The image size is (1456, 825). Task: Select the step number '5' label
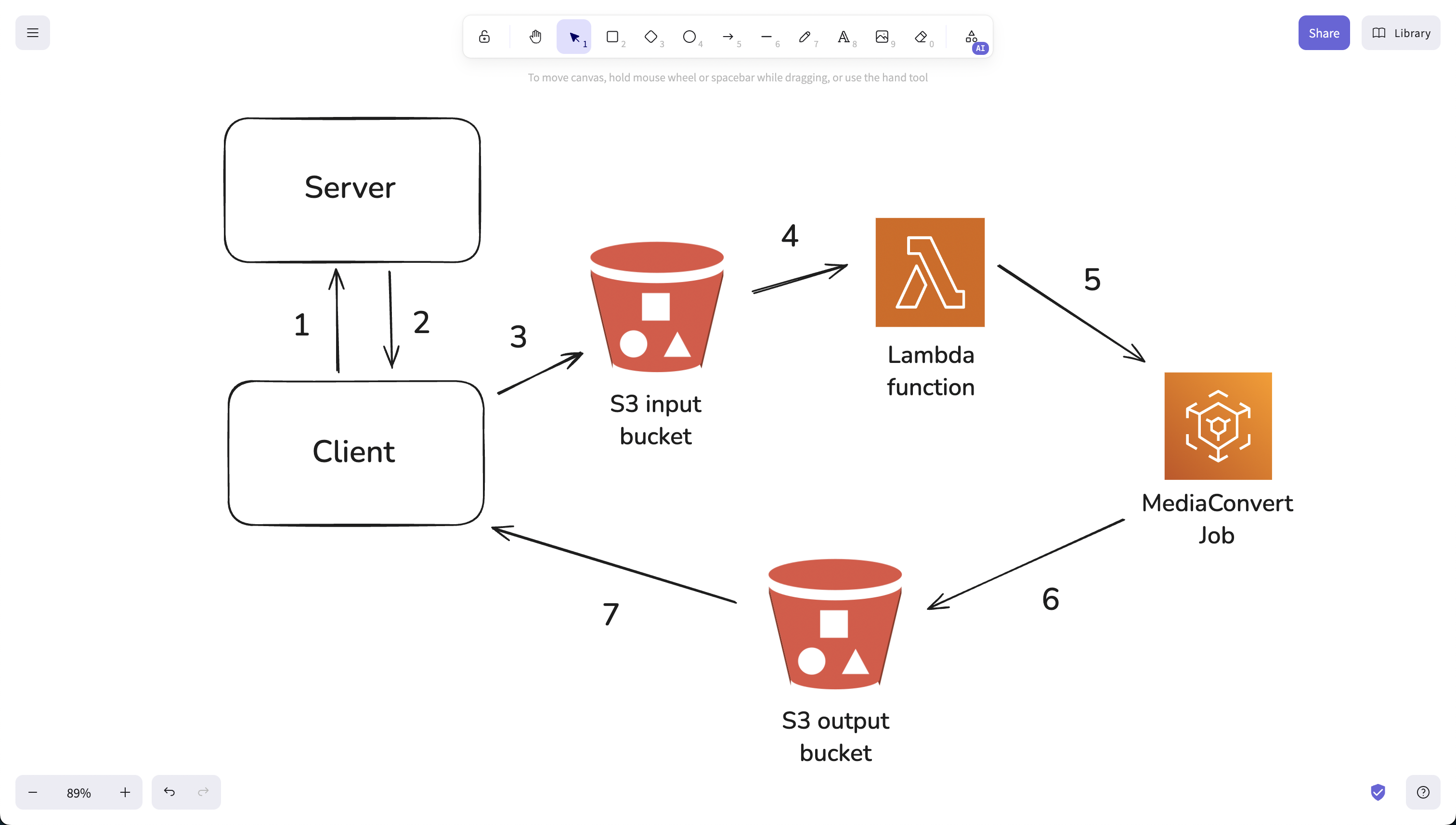click(1092, 279)
